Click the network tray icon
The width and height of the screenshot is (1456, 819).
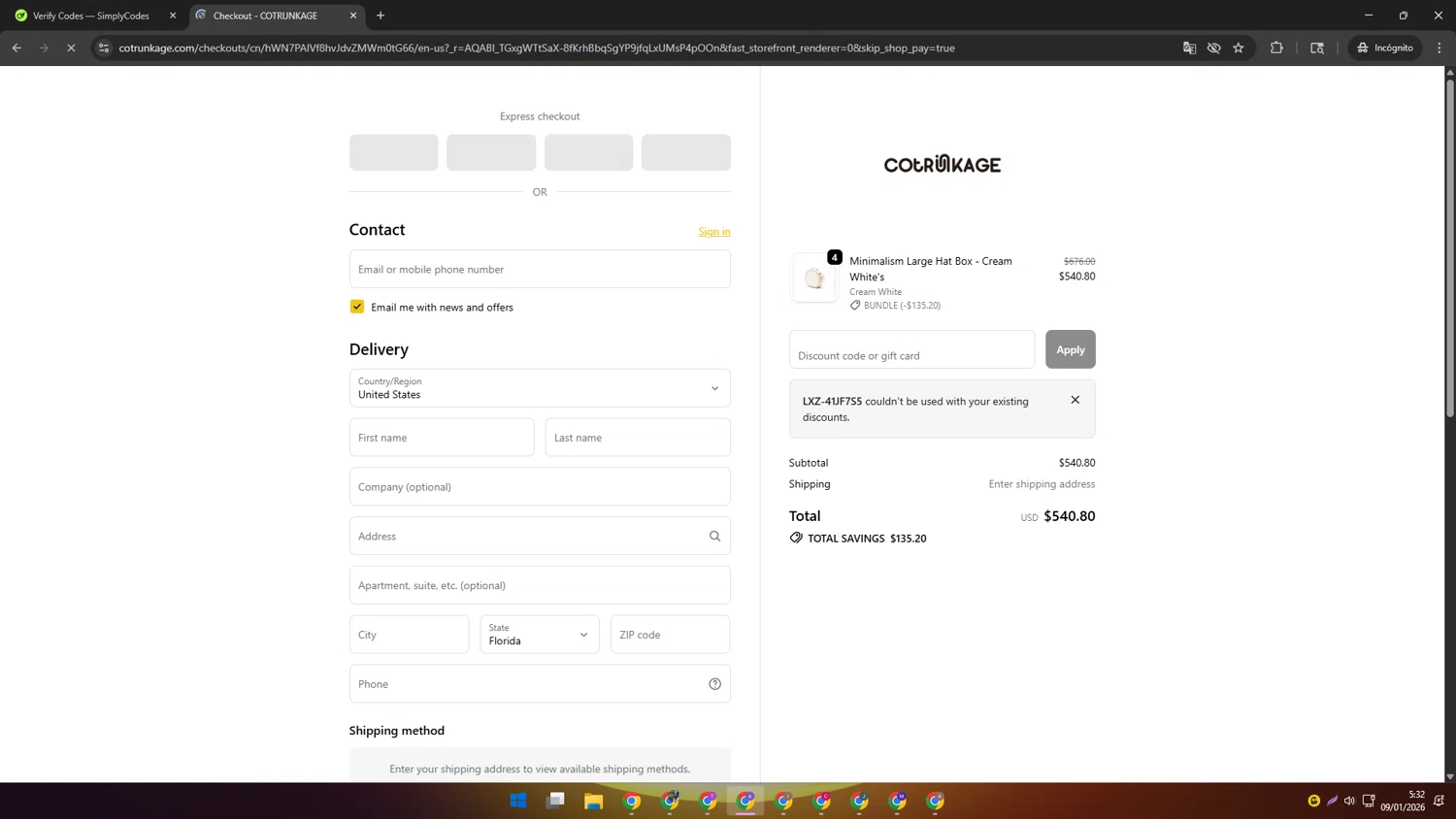[x=1369, y=801]
